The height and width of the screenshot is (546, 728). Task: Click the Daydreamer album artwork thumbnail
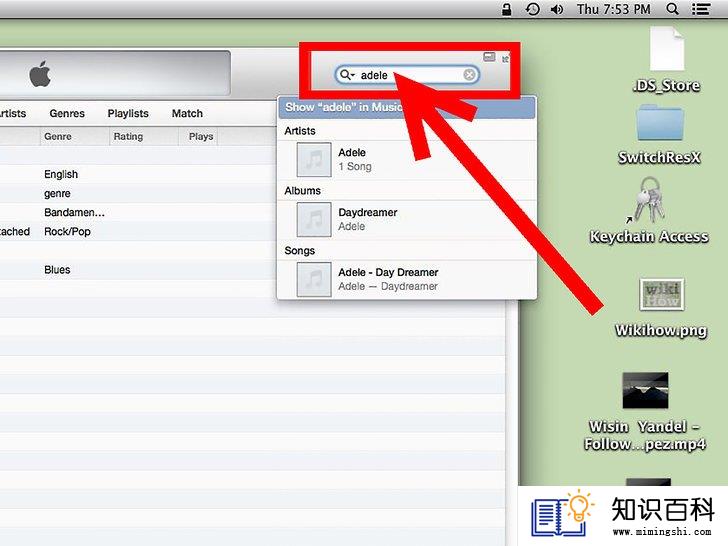[314, 220]
